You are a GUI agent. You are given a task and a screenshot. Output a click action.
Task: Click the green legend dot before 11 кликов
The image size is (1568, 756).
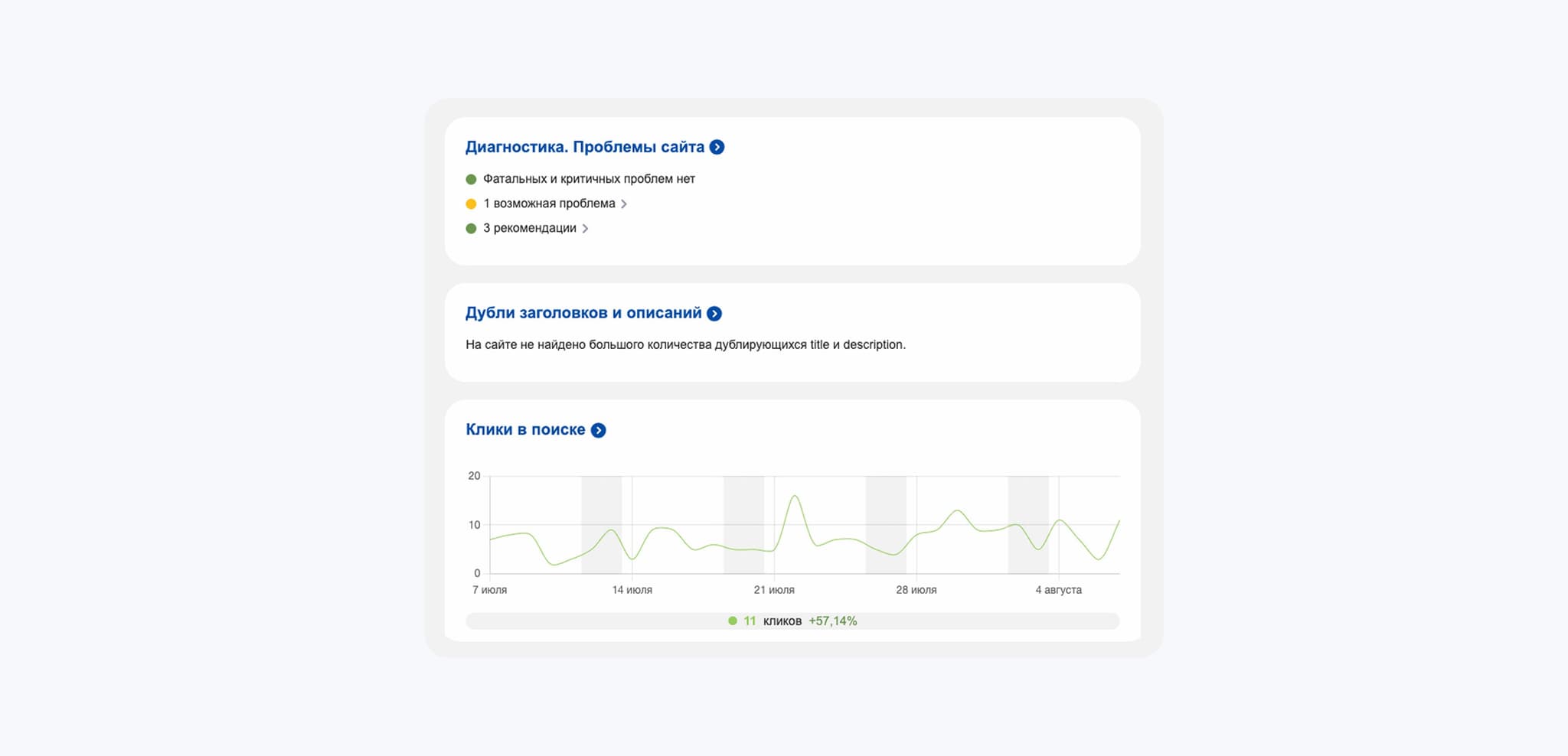pyautogui.click(x=733, y=621)
